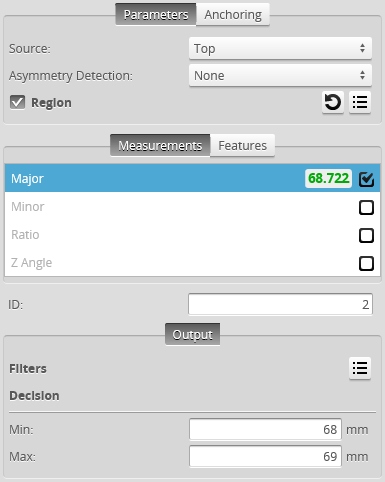385x482 pixels.
Task: Open the Asymmetry Detection dropdown
Action: [280, 75]
